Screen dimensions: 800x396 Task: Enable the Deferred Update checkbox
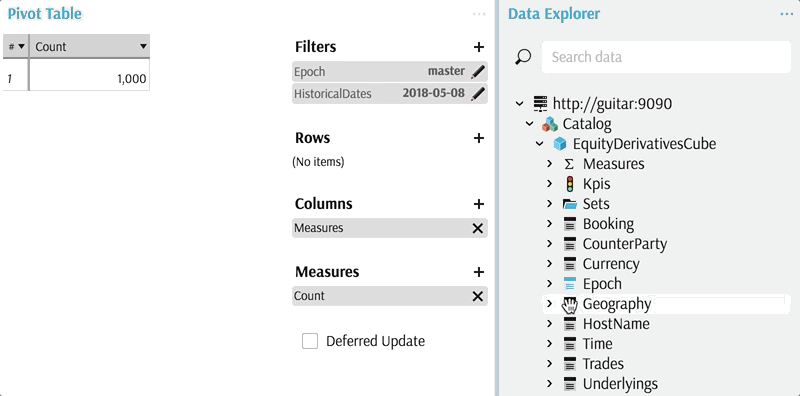pyautogui.click(x=310, y=341)
